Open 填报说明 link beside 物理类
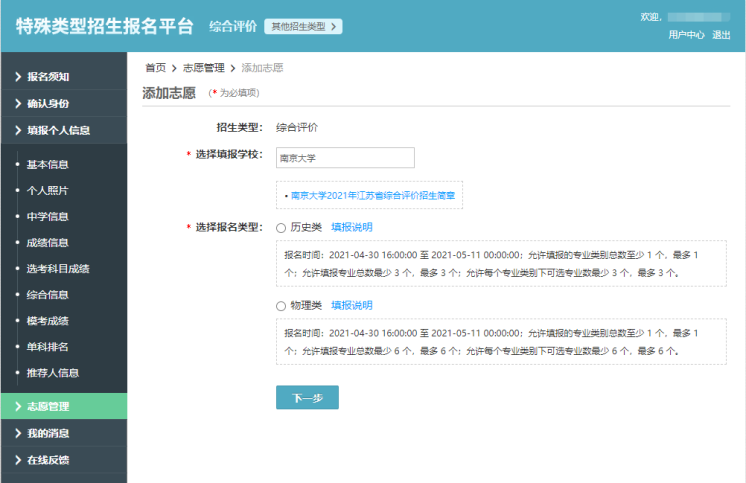This screenshot has height=483, width=746. click(352, 306)
